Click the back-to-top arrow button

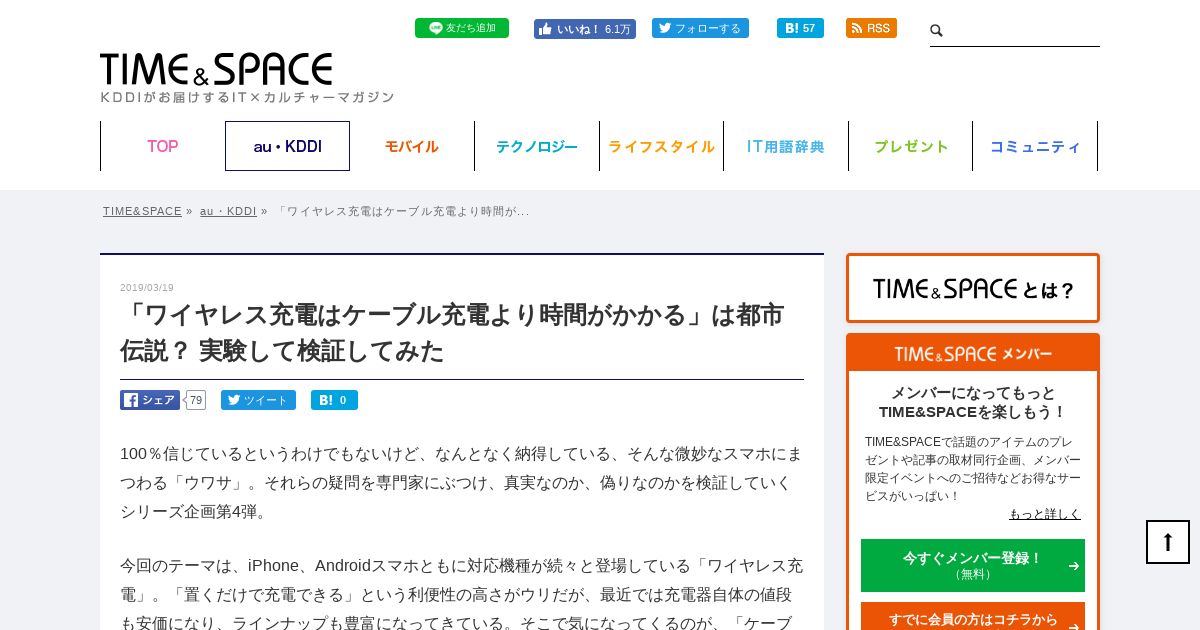[1168, 542]
